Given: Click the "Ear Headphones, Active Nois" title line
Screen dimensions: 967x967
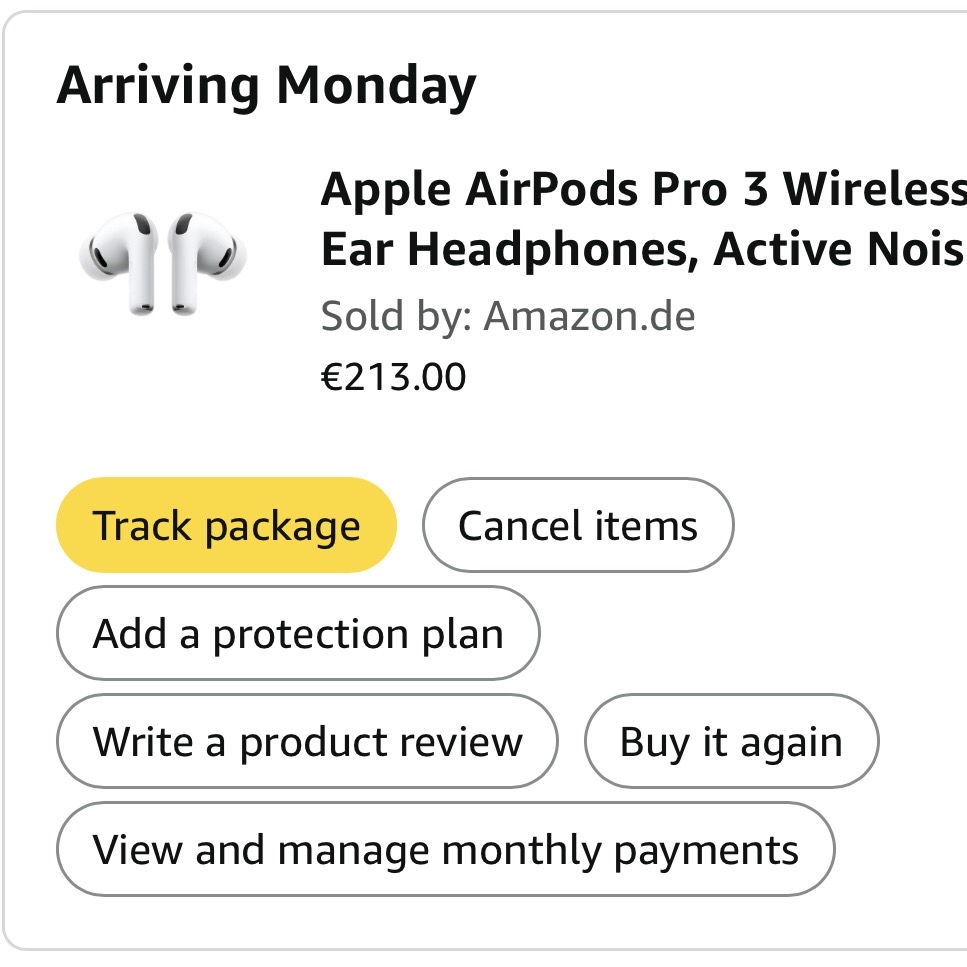Looking at the screenshot, I should pos(642,250).
